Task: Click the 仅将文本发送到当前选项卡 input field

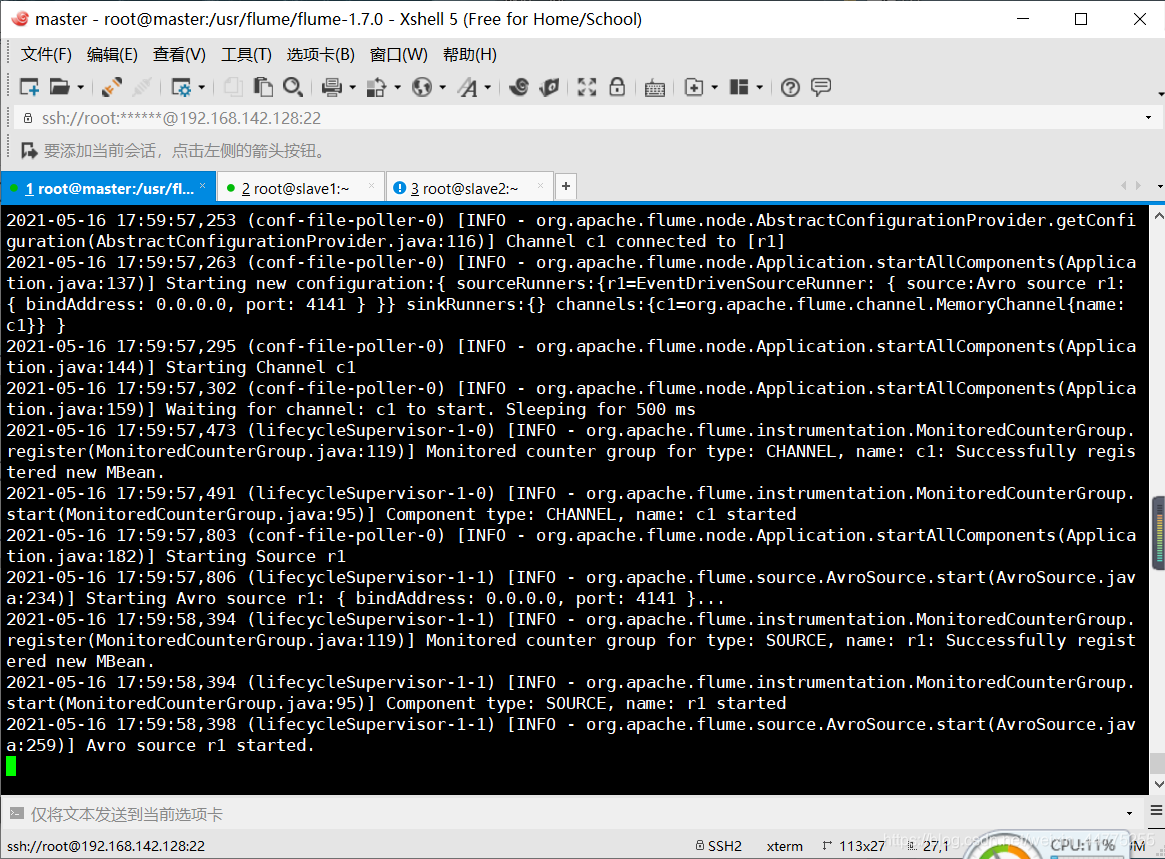Action: tap(574, 814)
